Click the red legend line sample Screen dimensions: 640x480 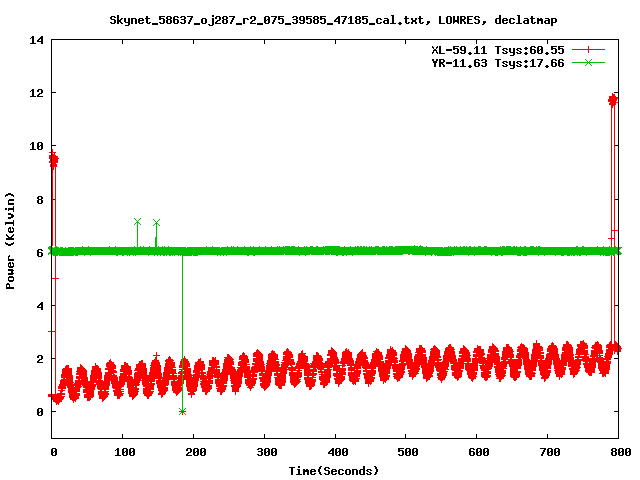pos(588,50)
